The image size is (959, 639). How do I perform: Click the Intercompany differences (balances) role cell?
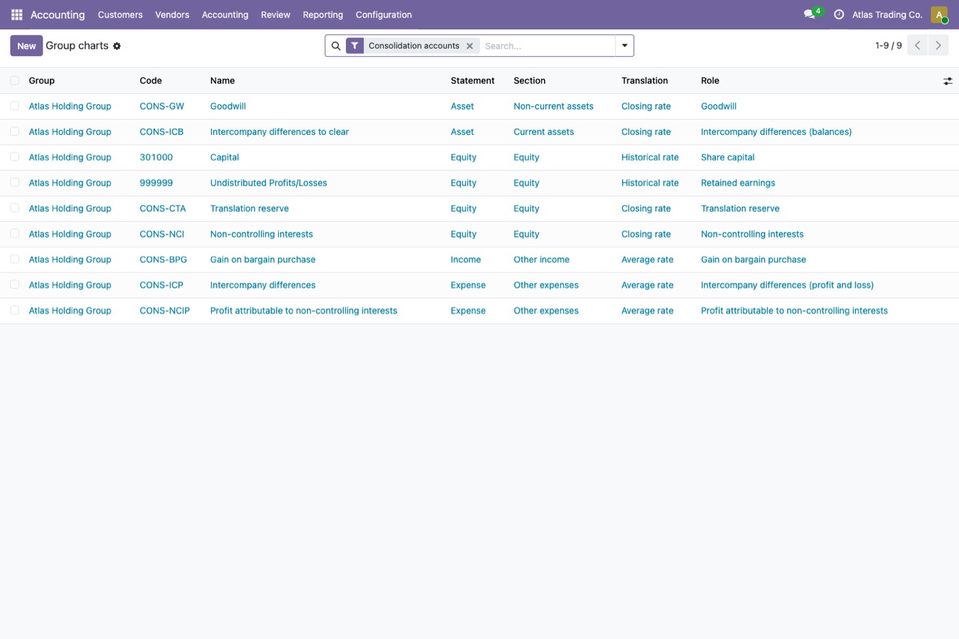coord(776,132)
